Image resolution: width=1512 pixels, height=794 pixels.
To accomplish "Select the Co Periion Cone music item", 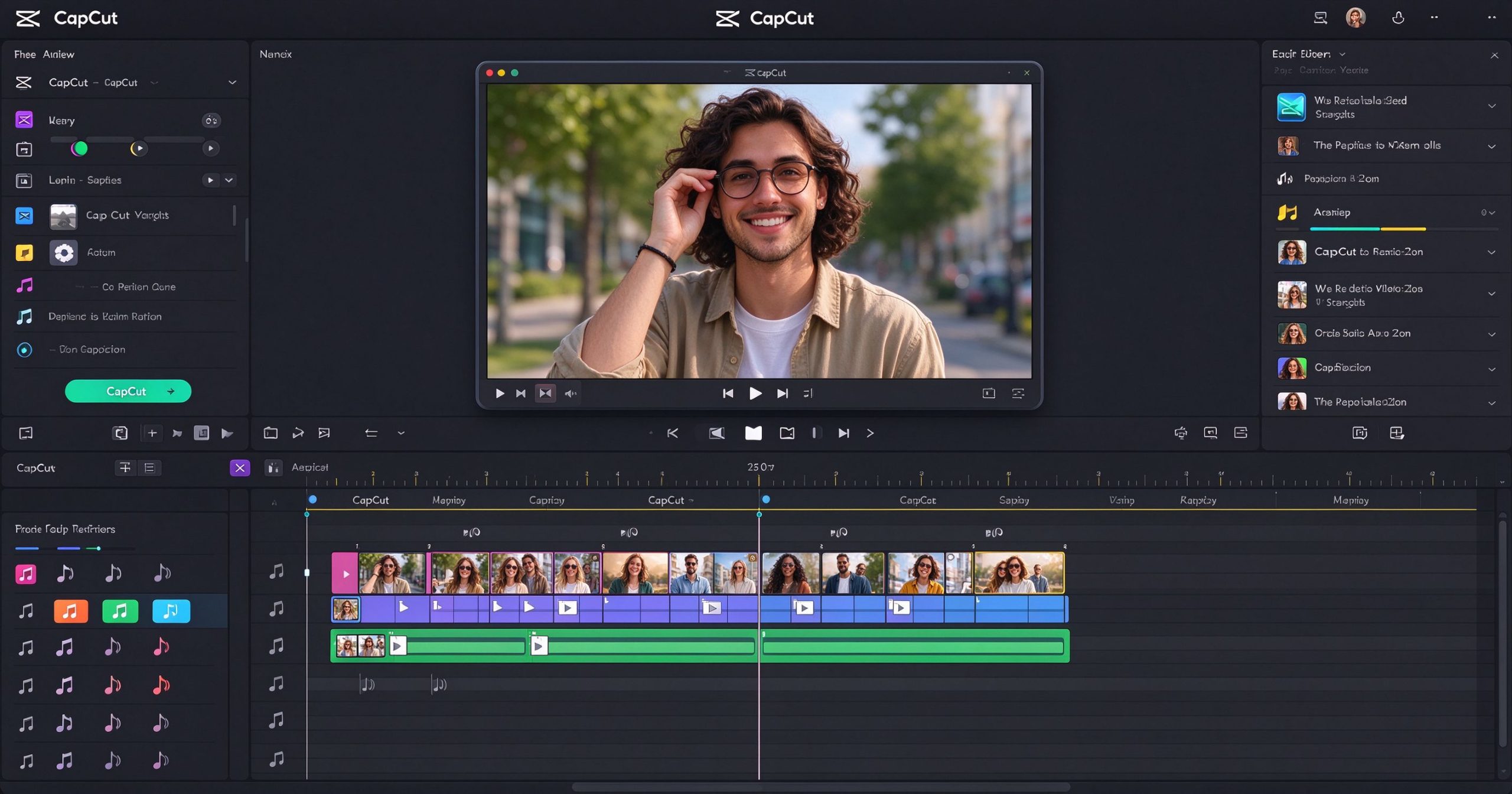I will [126, 287].
